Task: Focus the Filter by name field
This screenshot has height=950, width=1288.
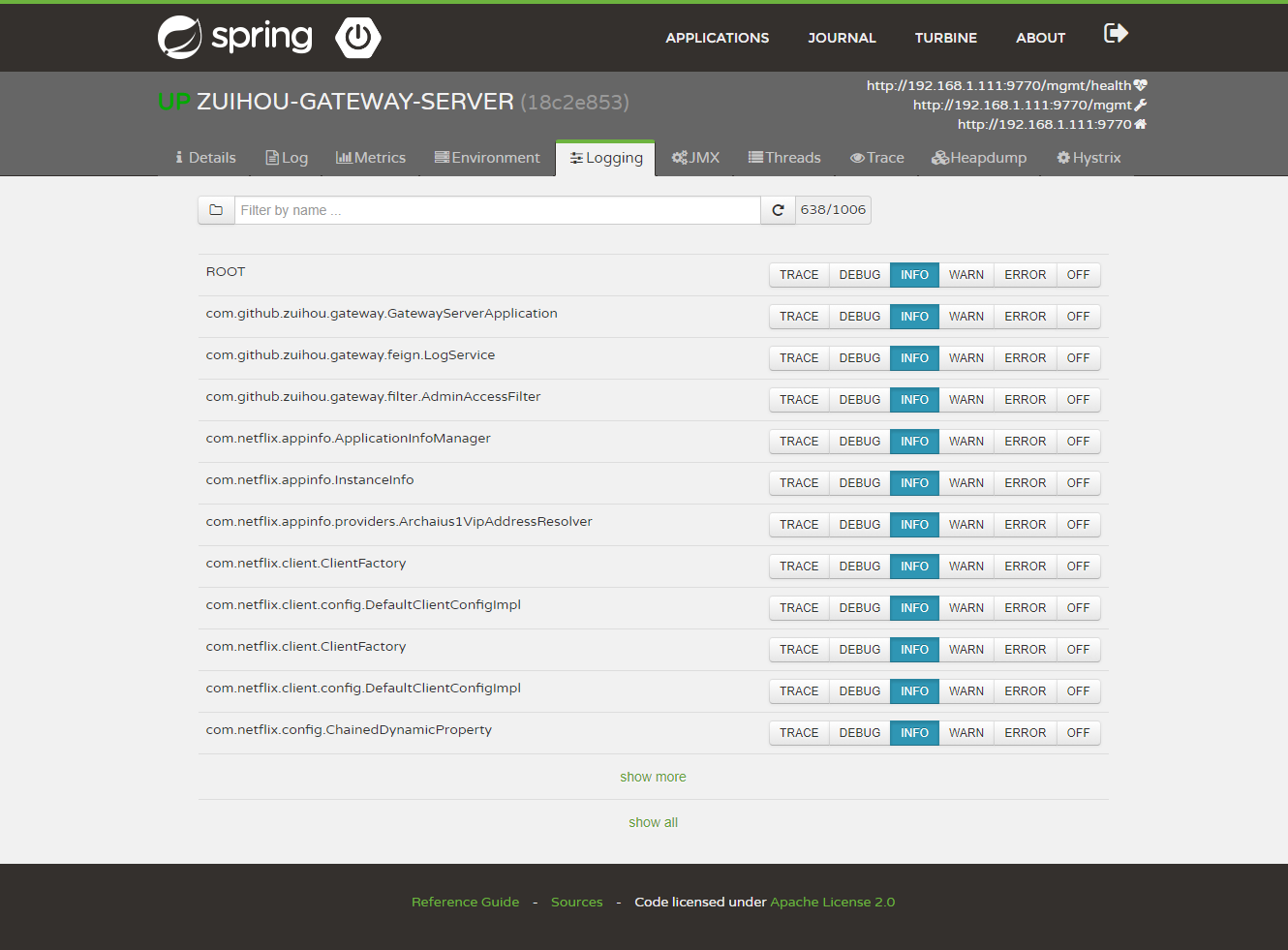Action: [x=498, y=210]
